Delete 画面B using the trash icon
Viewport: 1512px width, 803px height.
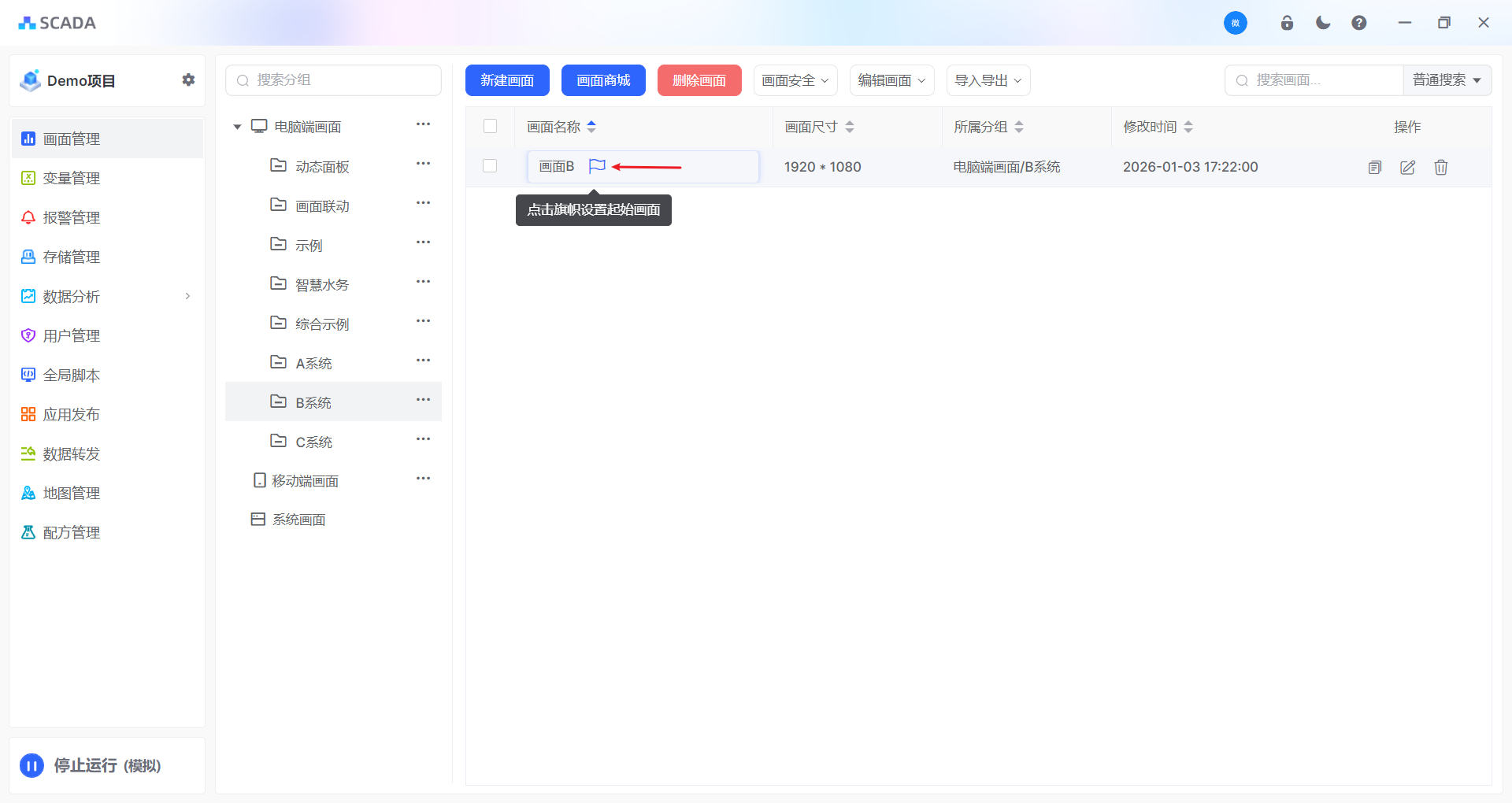click(1441, 167)
